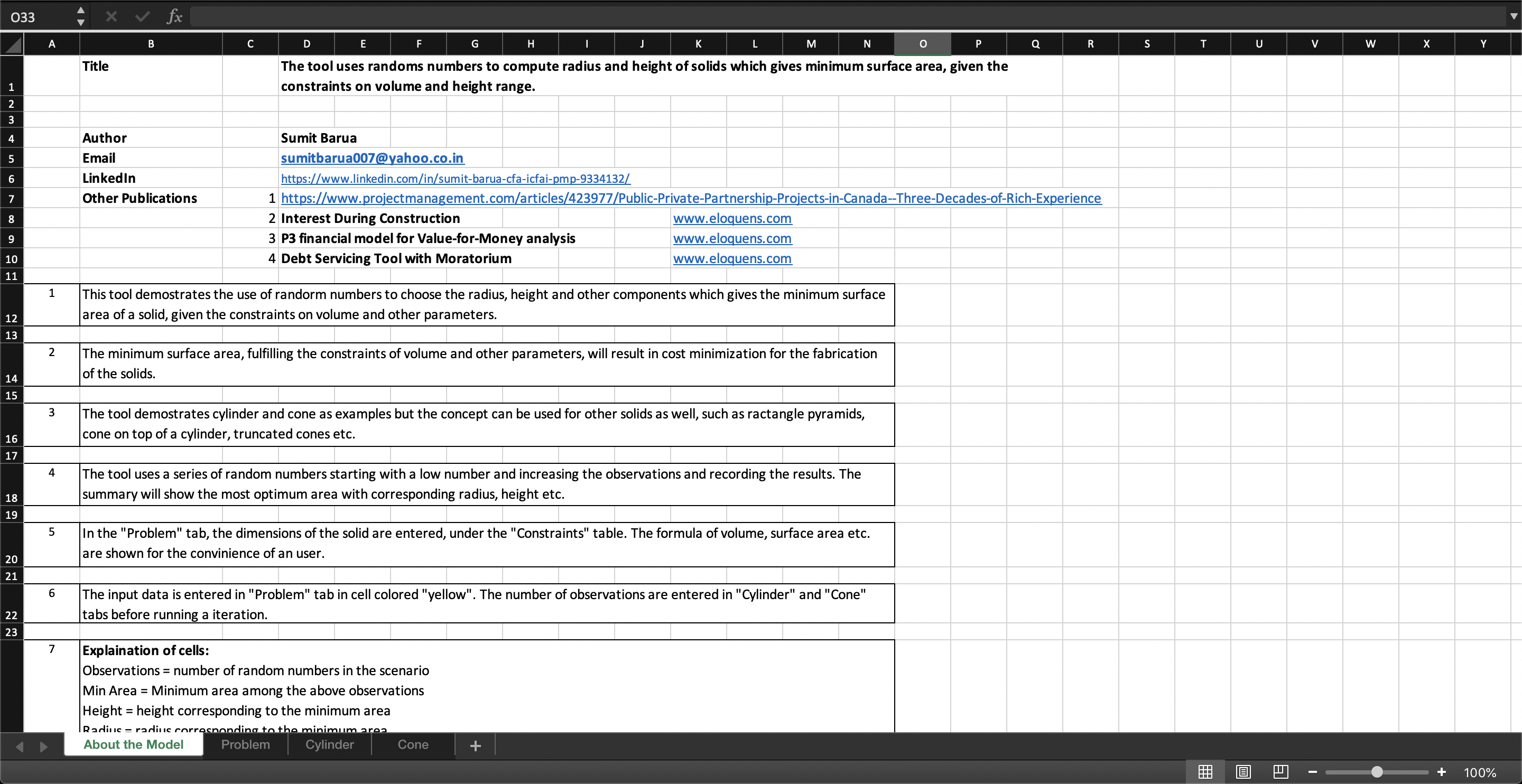Image resolution: width=1522 pixels, height=784 pixels.
Task: Click the confirm entry checkmark icon
Action: [142, 16]
